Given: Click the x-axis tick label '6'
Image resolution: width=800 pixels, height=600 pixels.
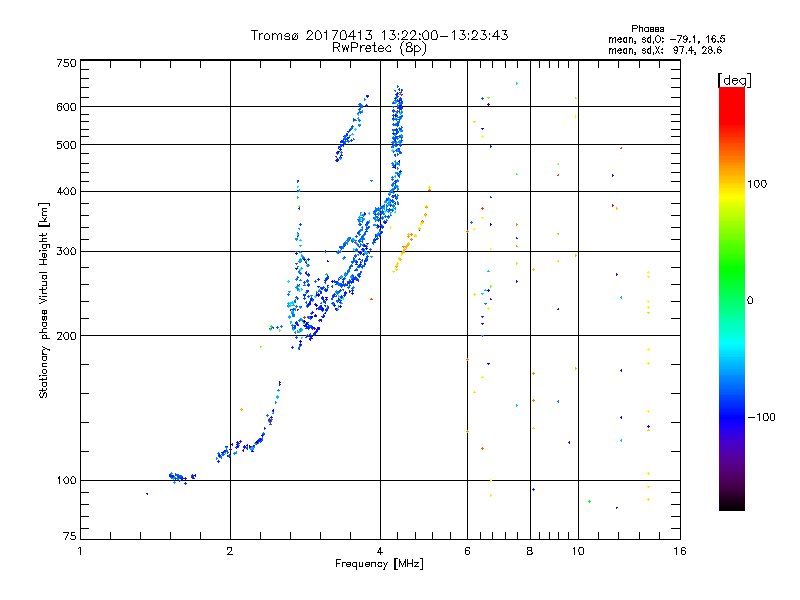Looking at the screenshot, I should [x=467, y=551].
